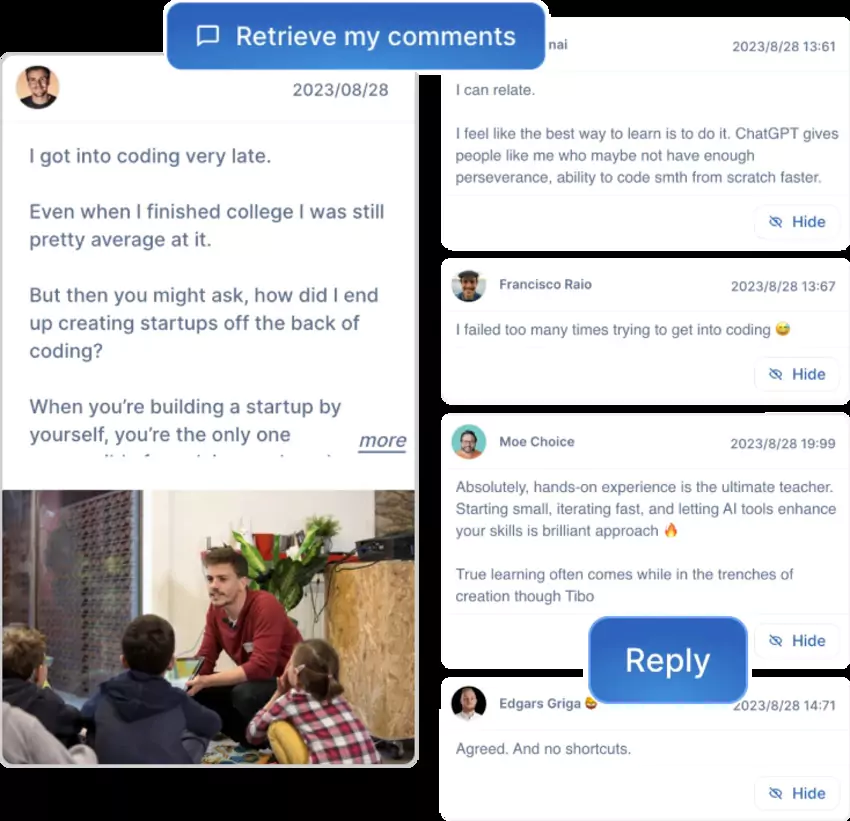Open Francisco Raio's profile name
Screen dimensions: 850x821
[545, 285]
